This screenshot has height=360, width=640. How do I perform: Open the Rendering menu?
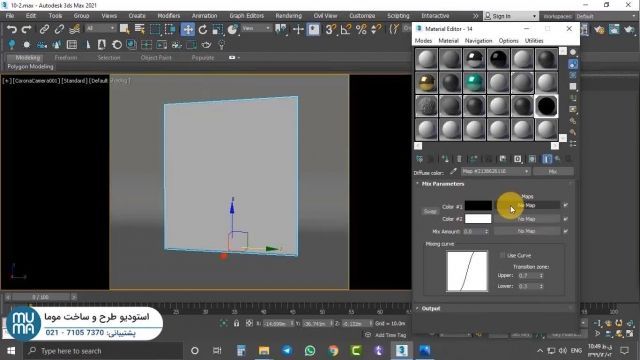289,16
